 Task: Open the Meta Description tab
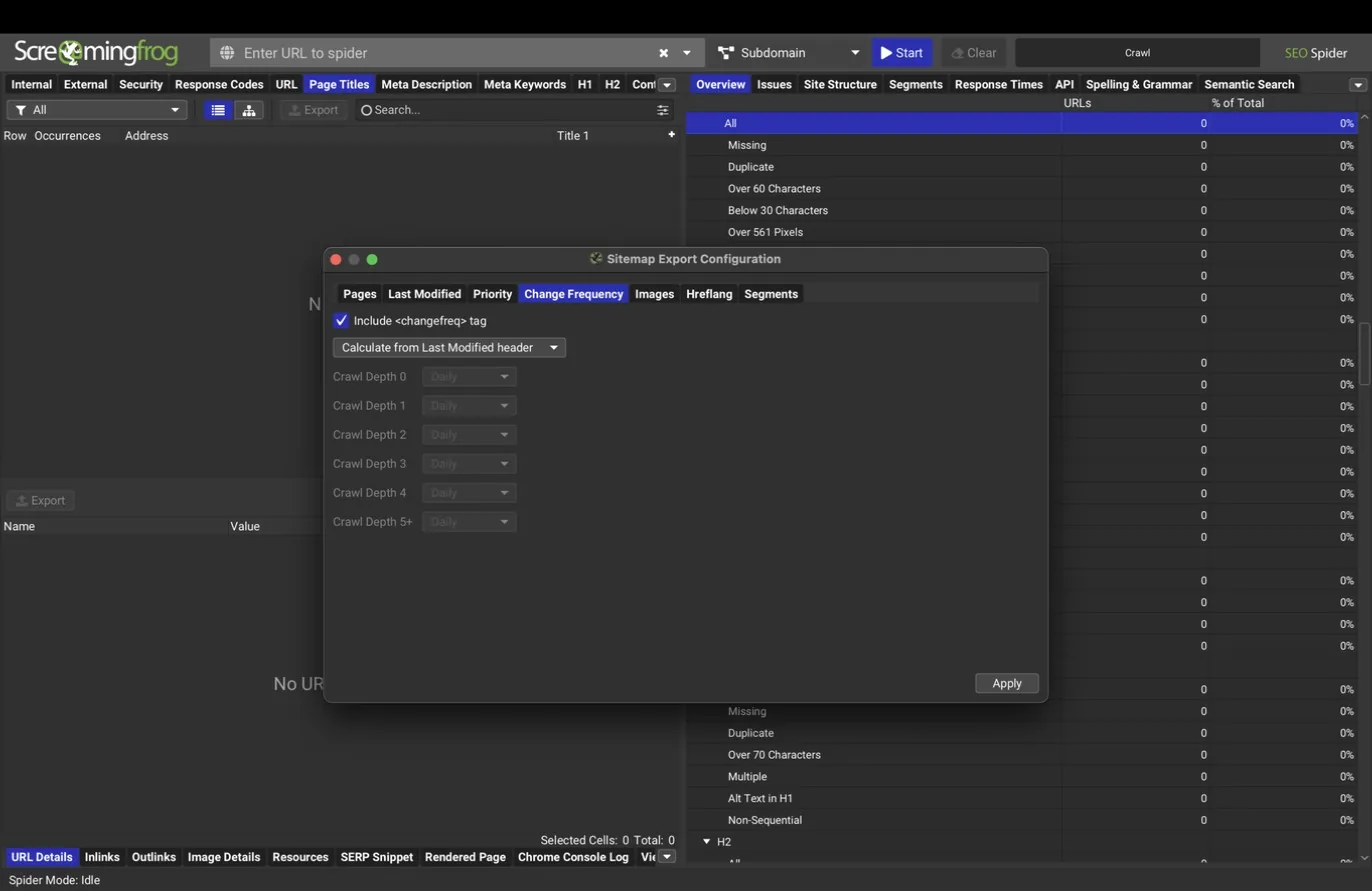pos(426,85)
